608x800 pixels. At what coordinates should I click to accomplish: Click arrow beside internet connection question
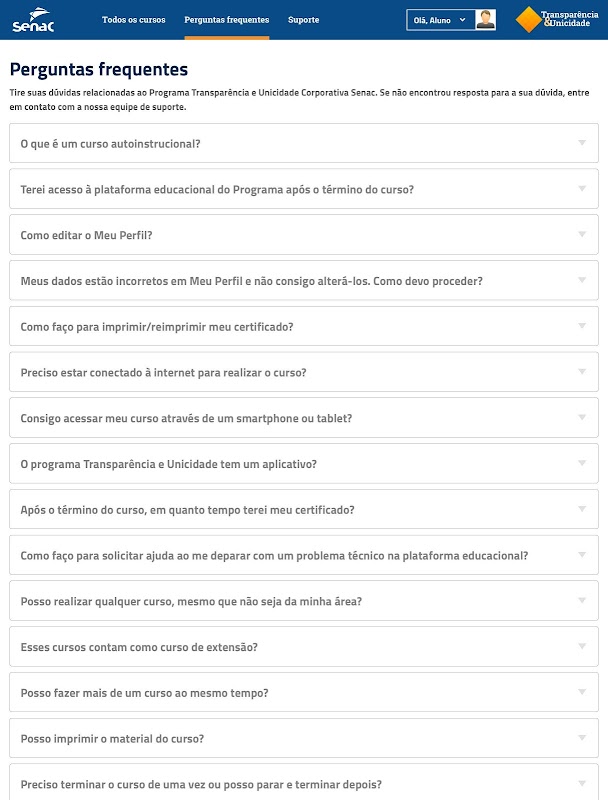(x=582, y=372)
